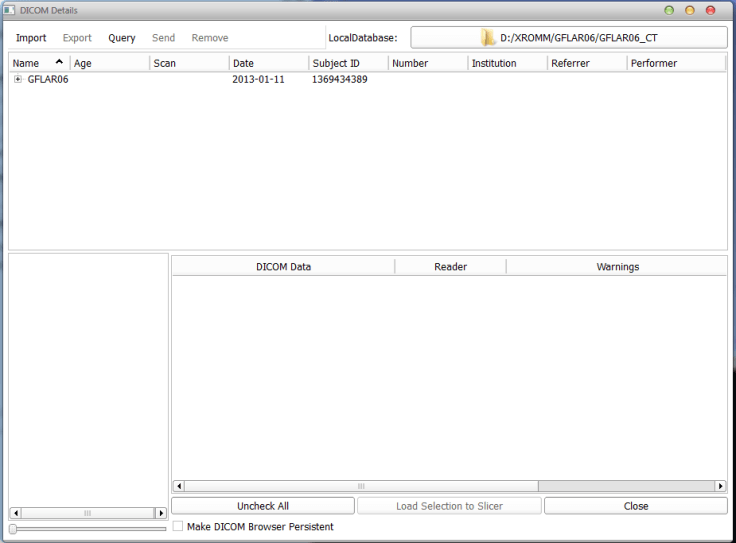Sort by the Scan column header
Image resolution: width=736 pixels, height=543 pixels.
click(189, 63)
